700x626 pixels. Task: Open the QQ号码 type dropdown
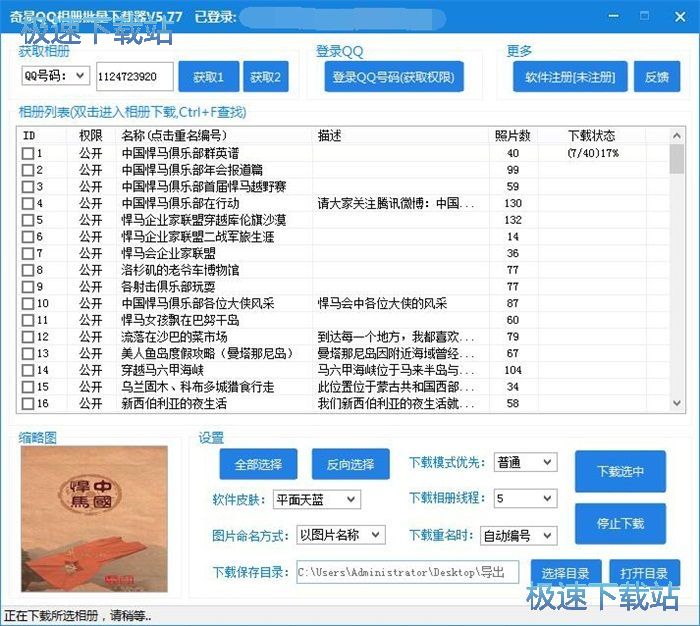tap(55, 76)
